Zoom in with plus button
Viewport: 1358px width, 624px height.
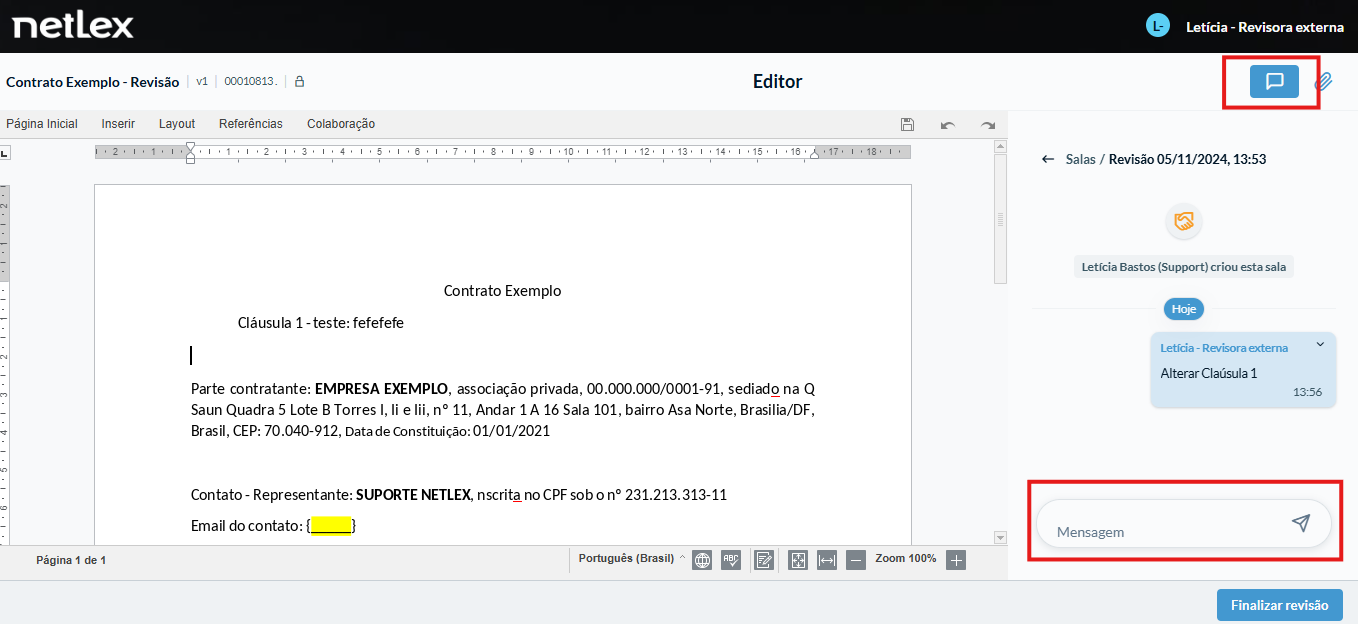click(956, 560)
